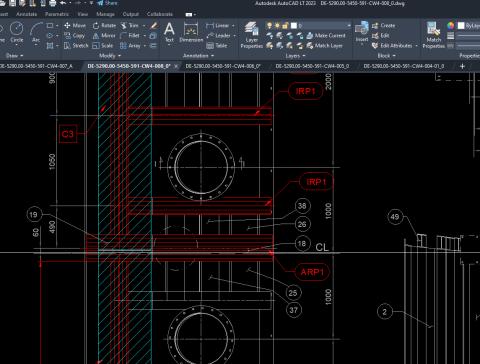The image size is (480, 364).
Task: Select the Text annotation tool
Action: tap(169, 32)
